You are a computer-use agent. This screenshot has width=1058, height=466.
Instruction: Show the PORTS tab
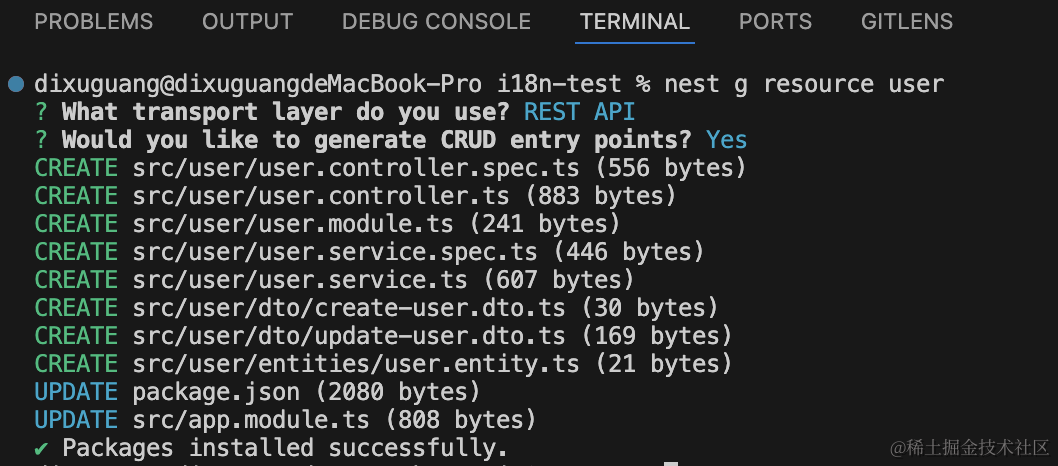click(775, 21)
